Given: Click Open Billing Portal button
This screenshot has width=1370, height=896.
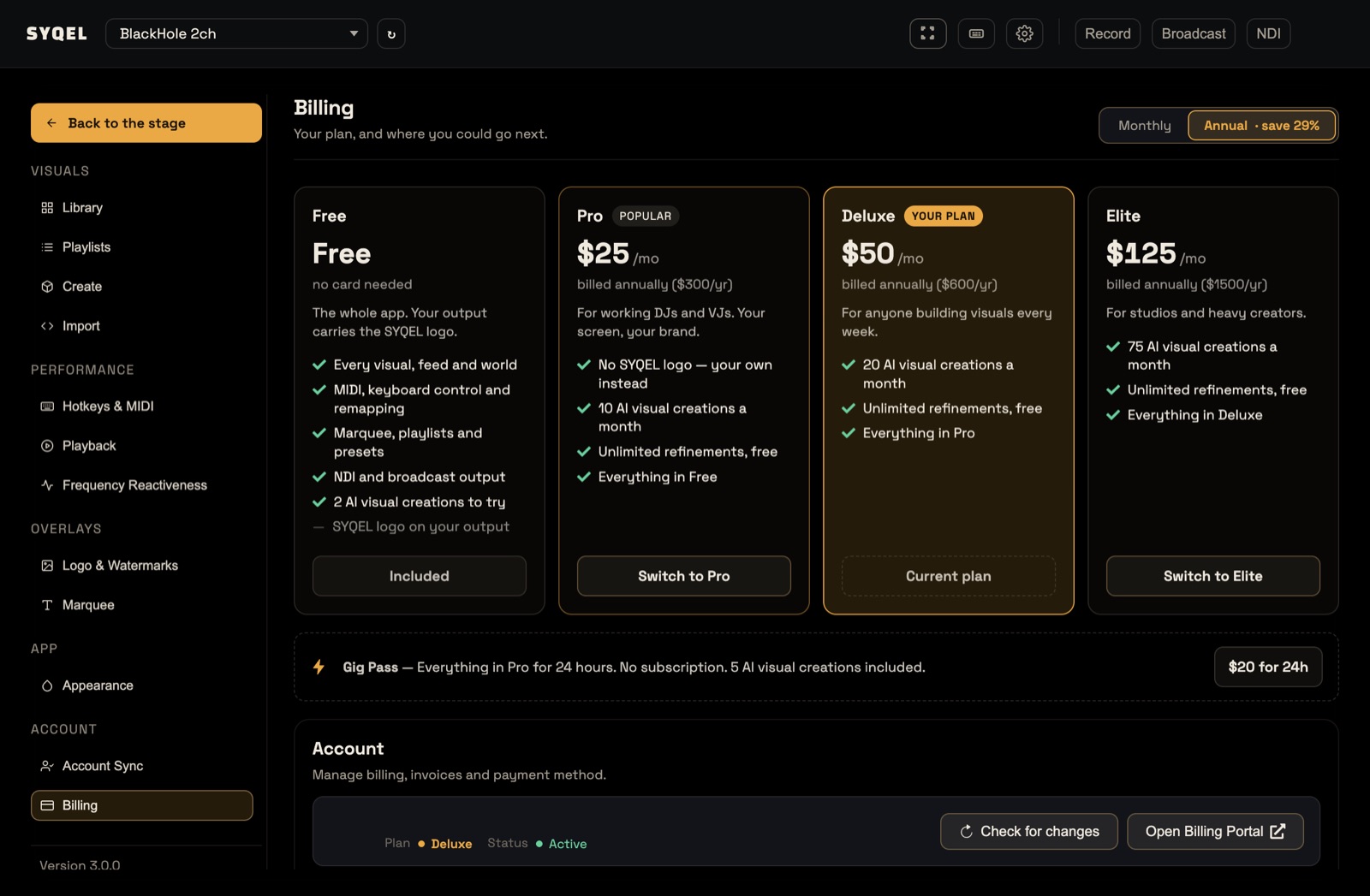Looking at the screenshot, I should tap(1215, 831).
